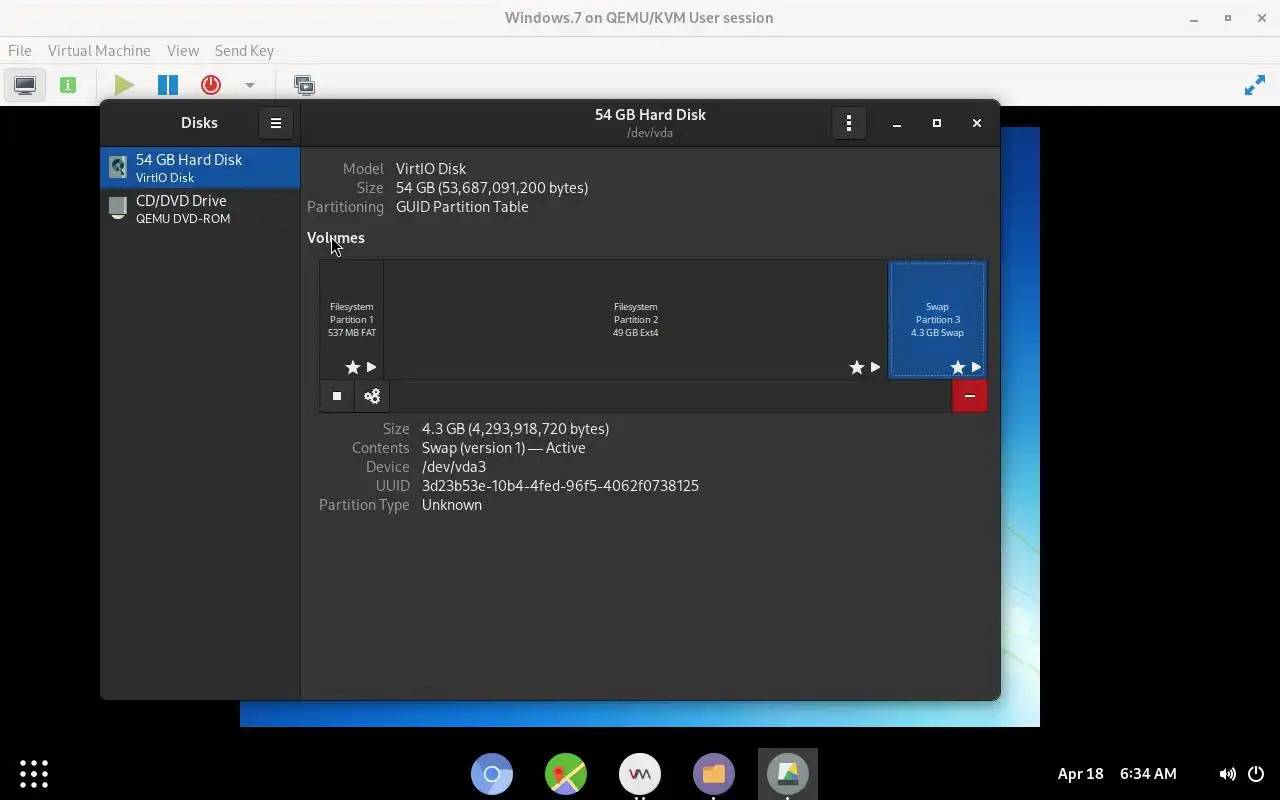
Task: Start the VM with the green play icon
Action: [124, 85]
